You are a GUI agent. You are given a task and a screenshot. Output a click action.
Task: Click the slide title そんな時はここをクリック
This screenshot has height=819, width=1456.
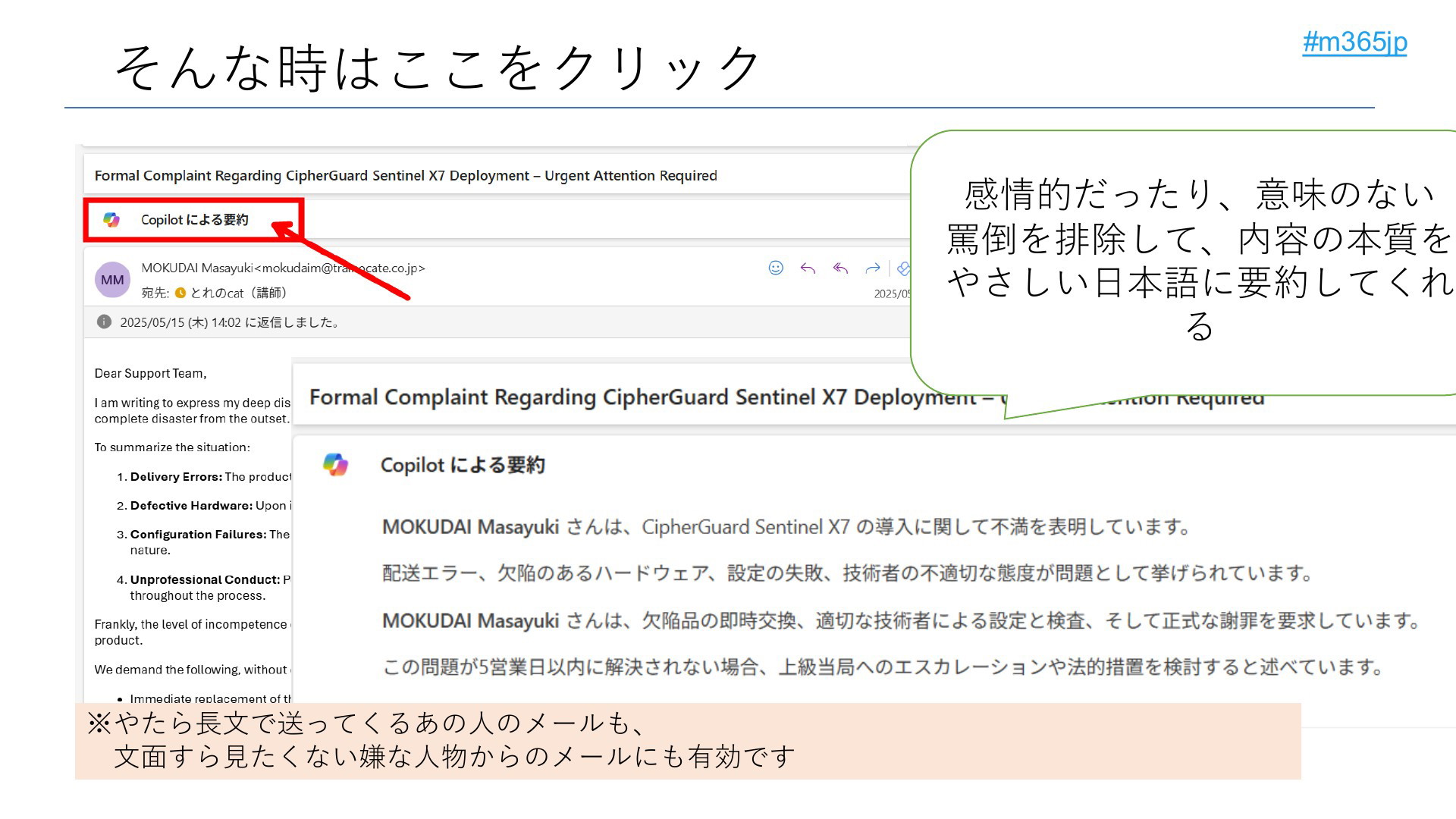(437, 68)
